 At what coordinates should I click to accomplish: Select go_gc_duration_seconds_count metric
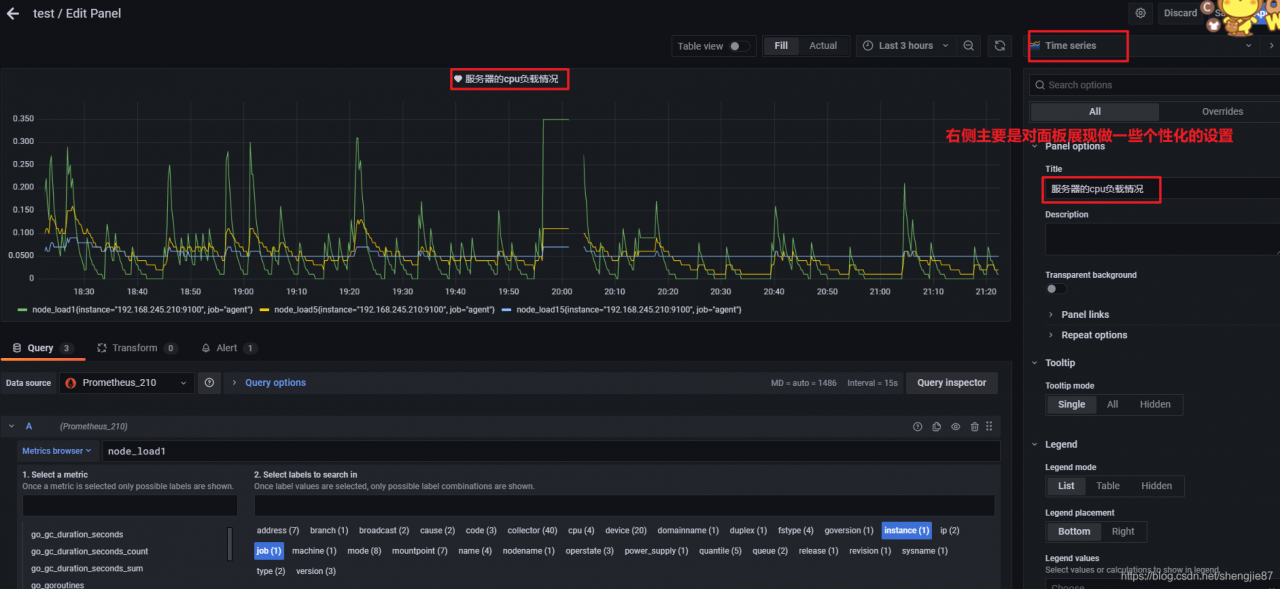(90, 551)
